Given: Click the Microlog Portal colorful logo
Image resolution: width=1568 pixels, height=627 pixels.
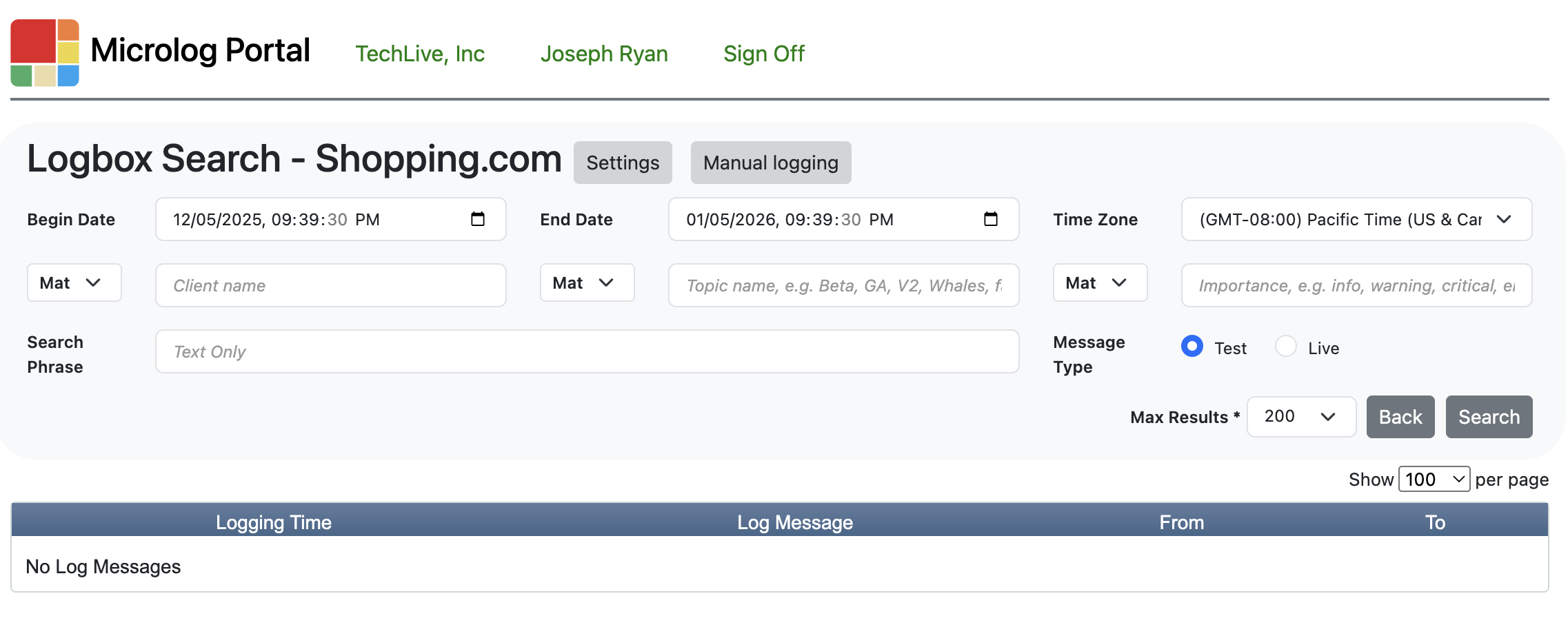Looking at the screenshot, I should pyautogui.click(x=45, y=53).
